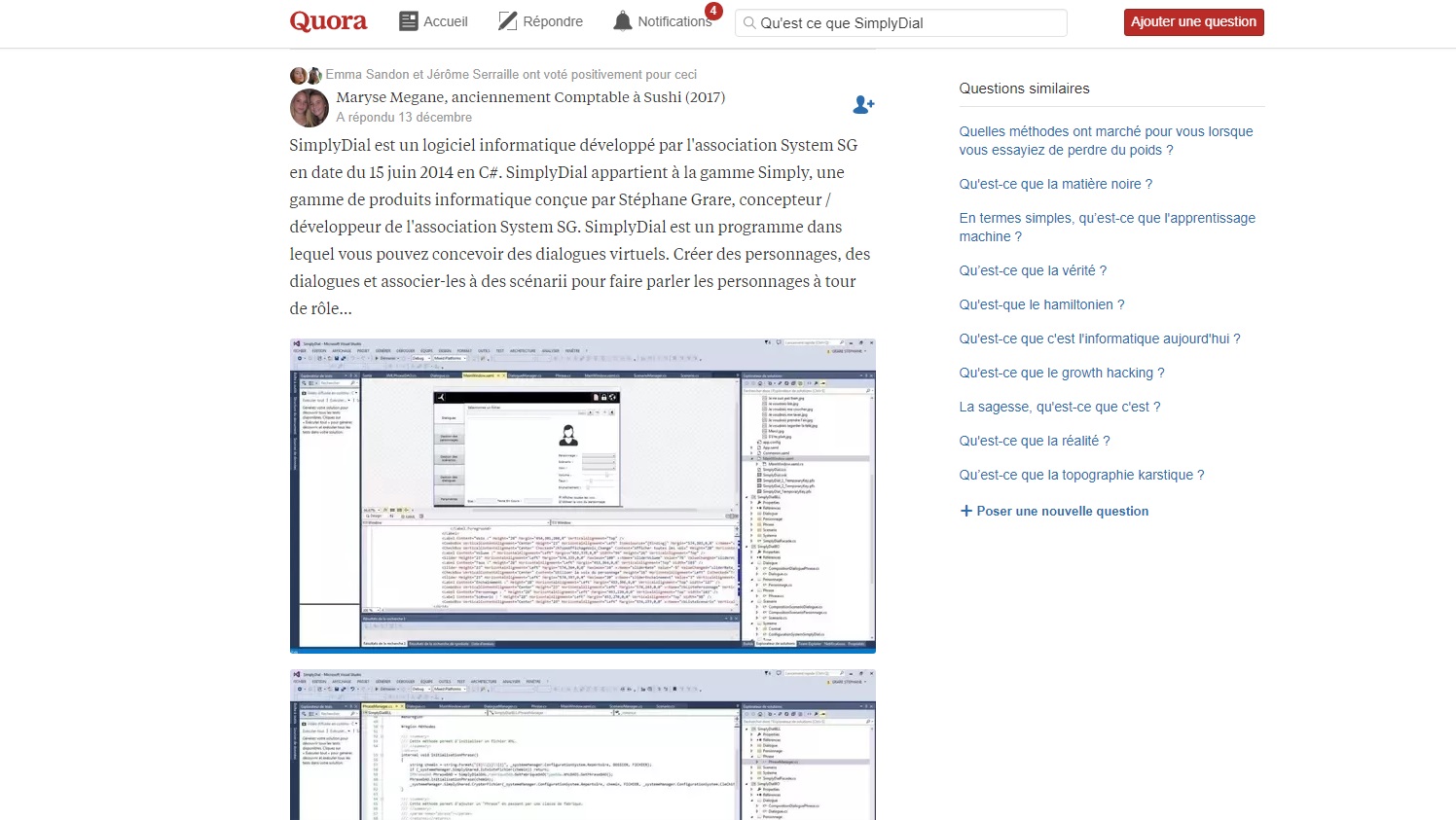
Task: Open the Quora logo home link
Action: pyautogui.click(x=328, y=21)
